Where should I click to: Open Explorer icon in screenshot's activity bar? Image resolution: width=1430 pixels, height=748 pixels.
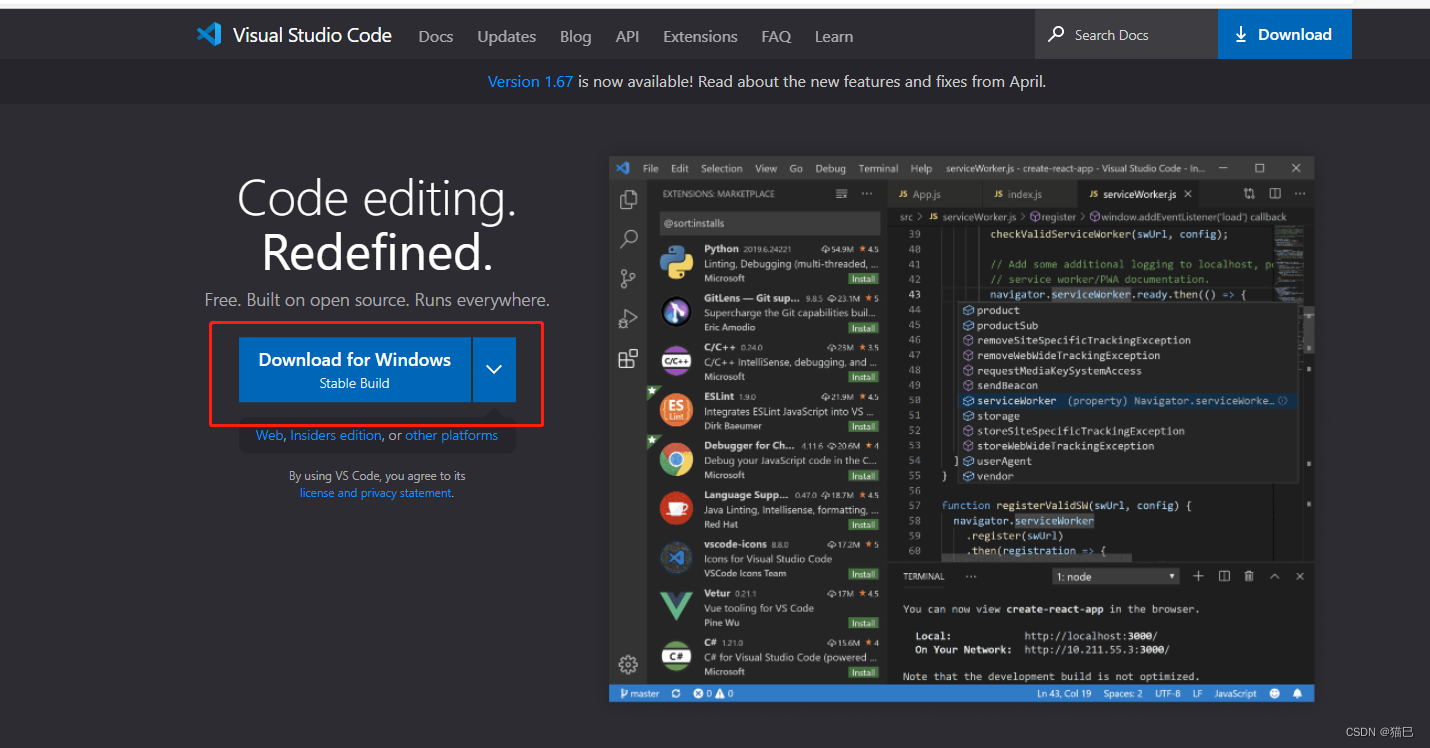tap(628, 199)
